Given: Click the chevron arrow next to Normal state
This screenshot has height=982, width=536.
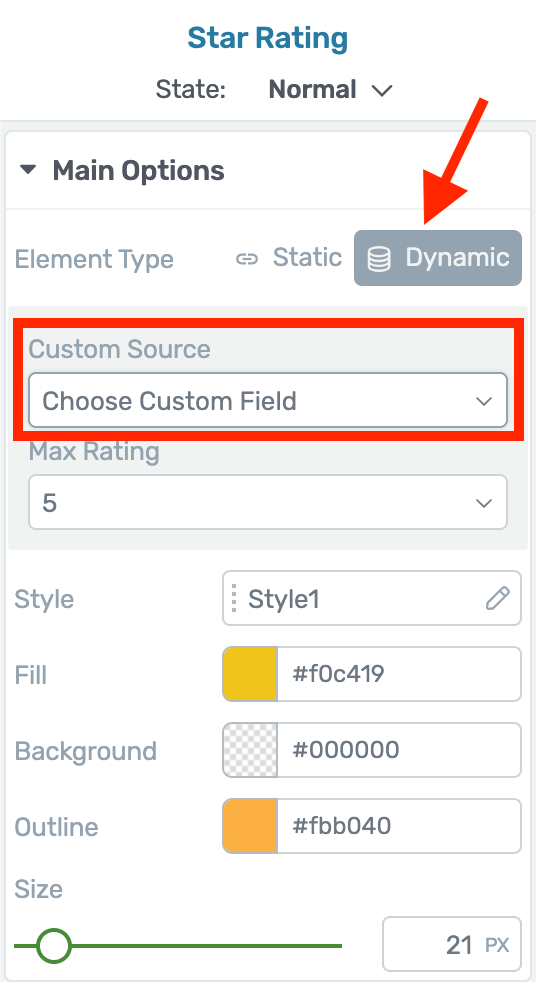Looking at the screenshot, I should tap(382, 90).
